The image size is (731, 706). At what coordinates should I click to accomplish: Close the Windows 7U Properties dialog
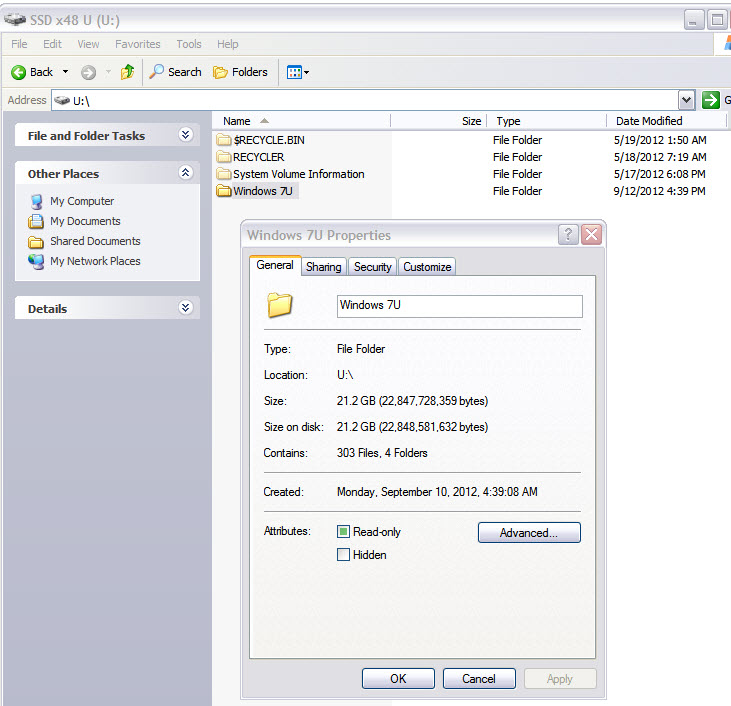point(592,234)
